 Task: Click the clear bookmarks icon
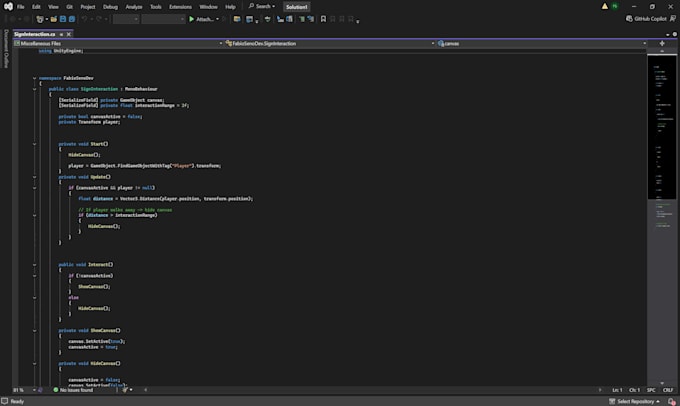pyautogui.click(x=351, y=19)
